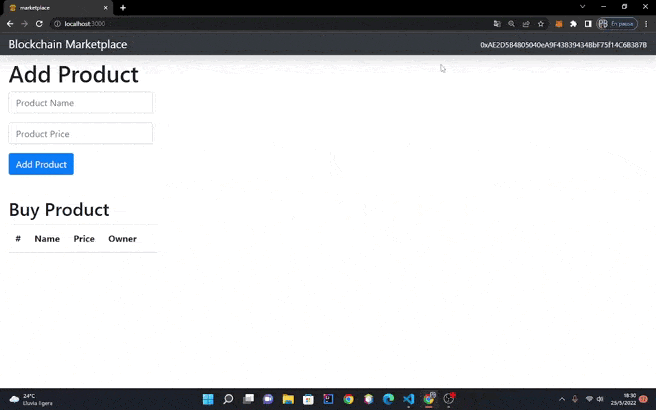The height and width of the screenshot is (410, 656).
Task: Open the notification count badge
Action: pos(644,399)
